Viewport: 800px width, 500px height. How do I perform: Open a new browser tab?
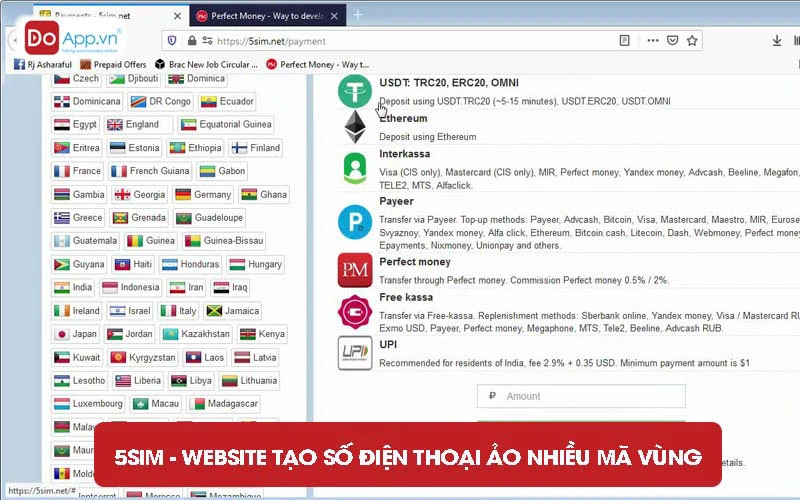coord(358,15)
